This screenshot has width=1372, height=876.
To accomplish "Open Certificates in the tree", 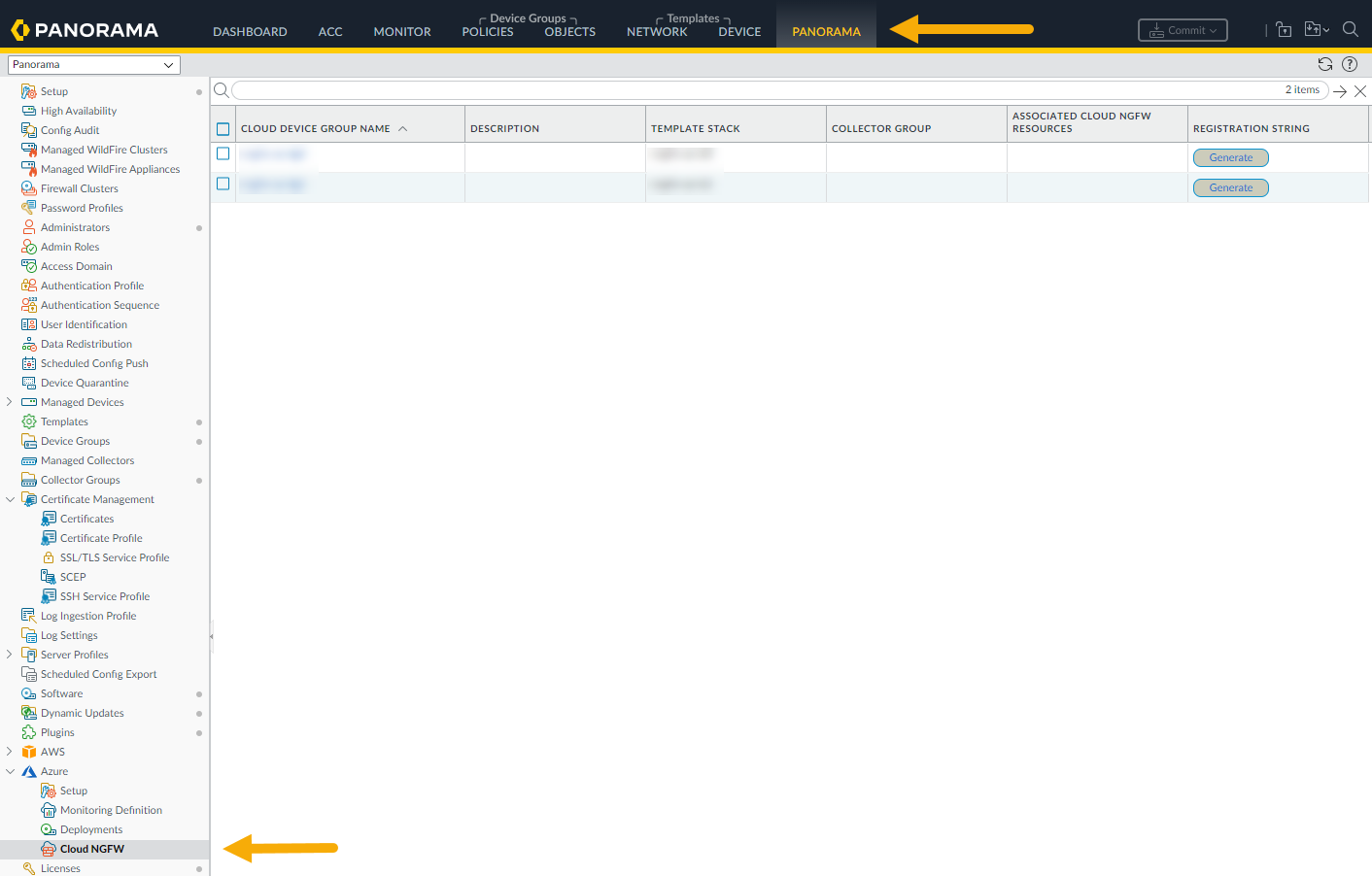I will click(x=87, y=519).
